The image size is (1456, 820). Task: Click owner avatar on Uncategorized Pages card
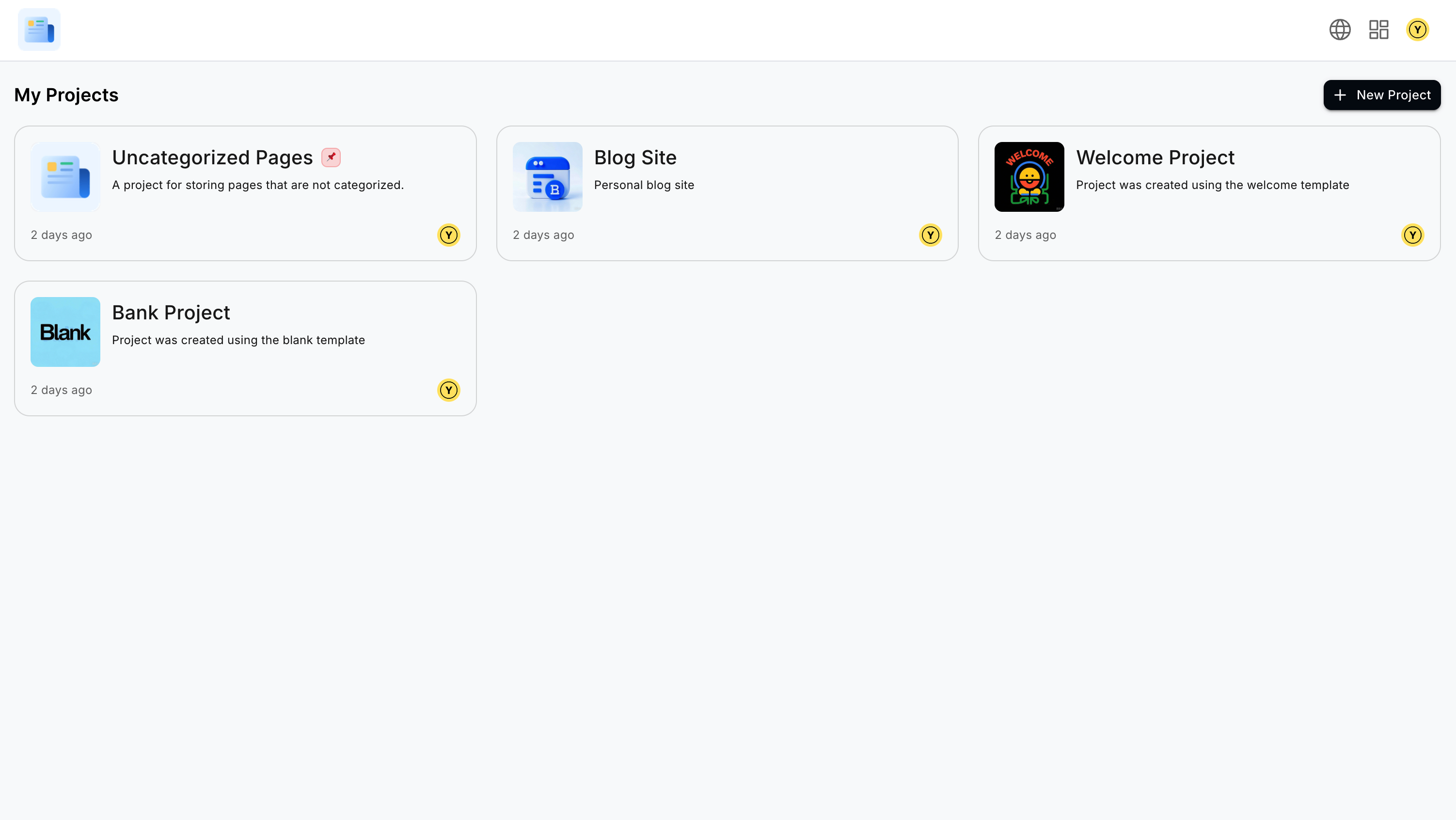point(448,235)
